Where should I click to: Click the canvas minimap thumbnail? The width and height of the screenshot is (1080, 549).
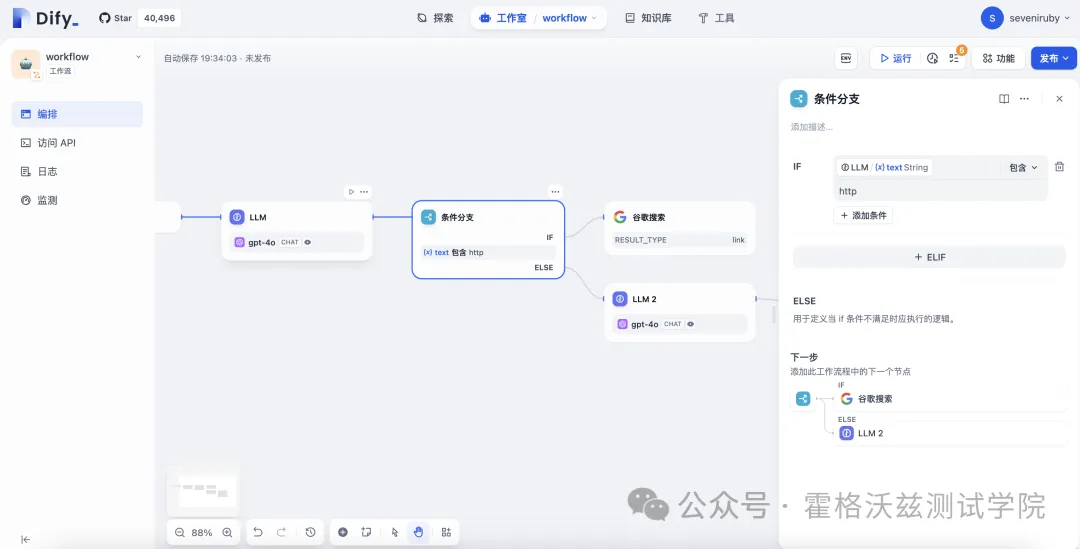(x=203, y=490)
